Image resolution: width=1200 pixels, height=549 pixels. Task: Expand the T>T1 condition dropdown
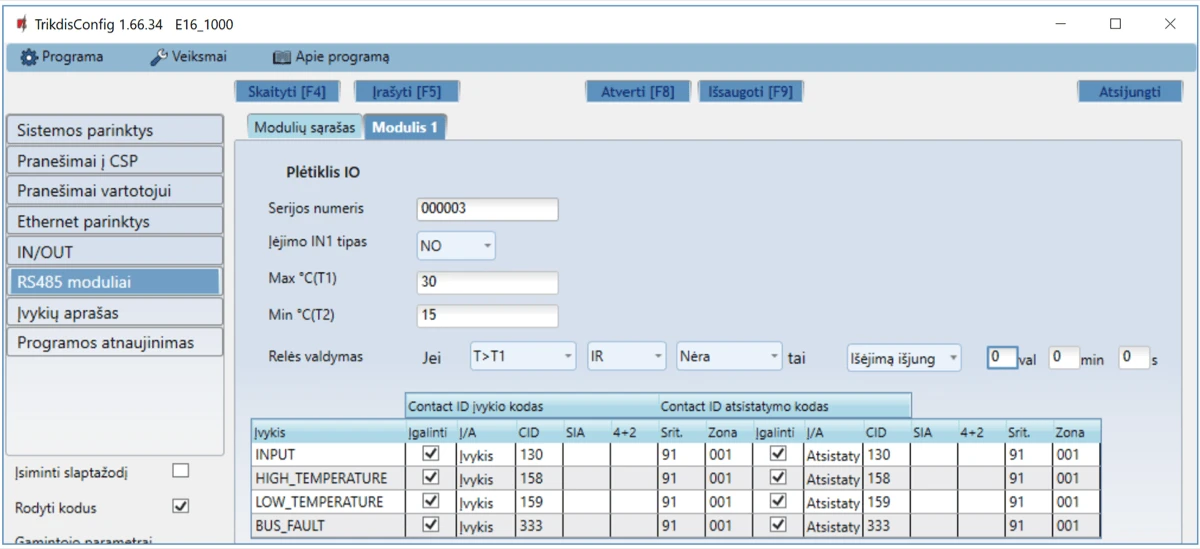pyautogui.click(x=522, y=355)
